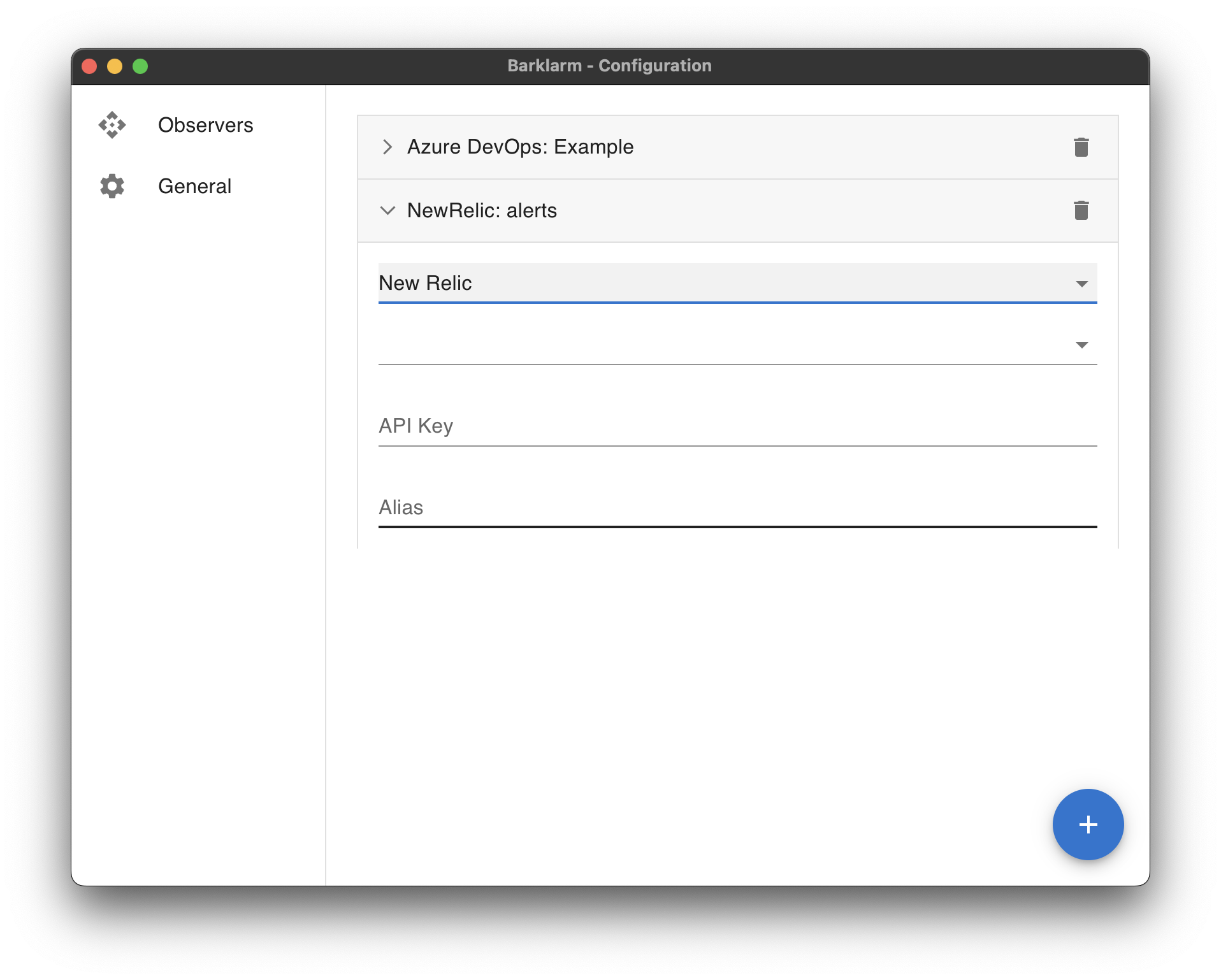Click the NewRelic: alerts title text

pyautogui.click(x=482, y=210)
